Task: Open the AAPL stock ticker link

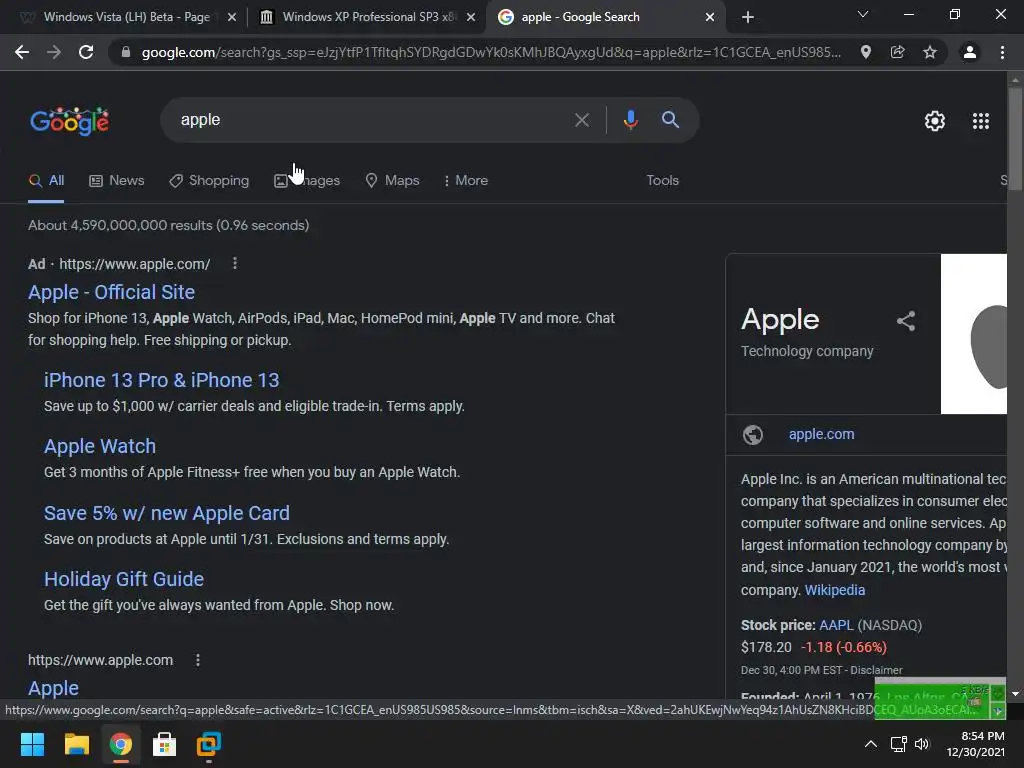Action: tap(836, 625)
